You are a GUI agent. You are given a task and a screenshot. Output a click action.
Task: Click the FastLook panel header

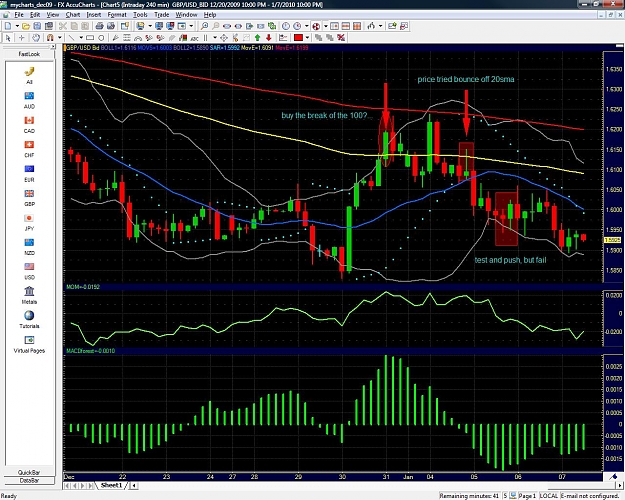pos(29,54)
